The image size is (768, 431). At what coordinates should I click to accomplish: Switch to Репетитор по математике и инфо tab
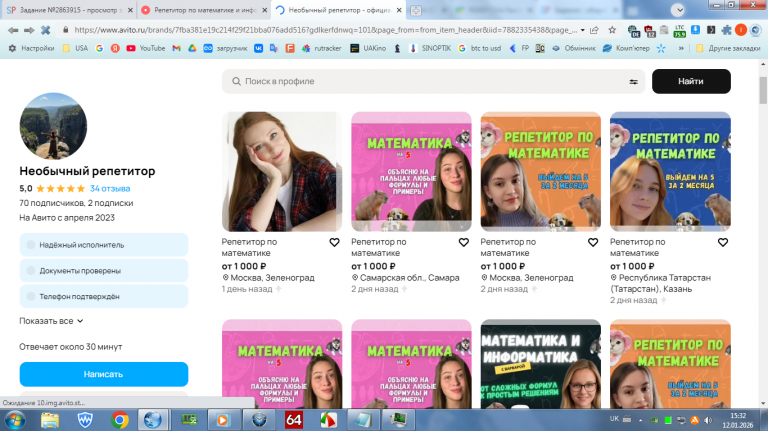pyautogui.click(x=205, y=10)
